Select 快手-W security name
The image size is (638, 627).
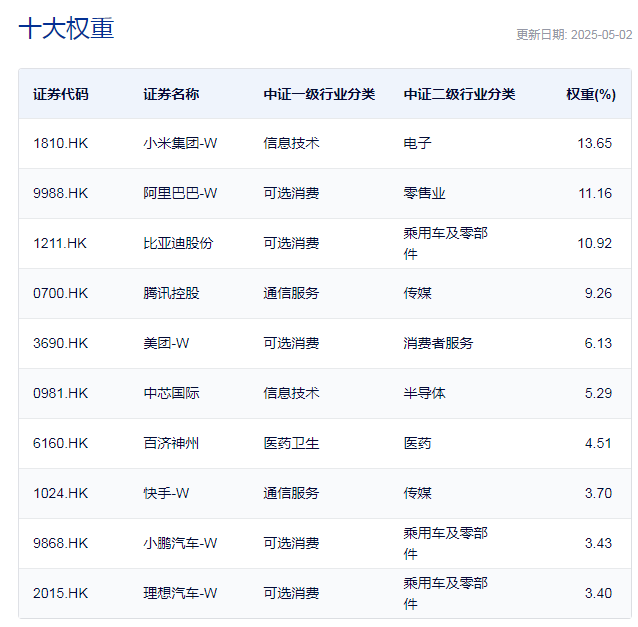166,494
